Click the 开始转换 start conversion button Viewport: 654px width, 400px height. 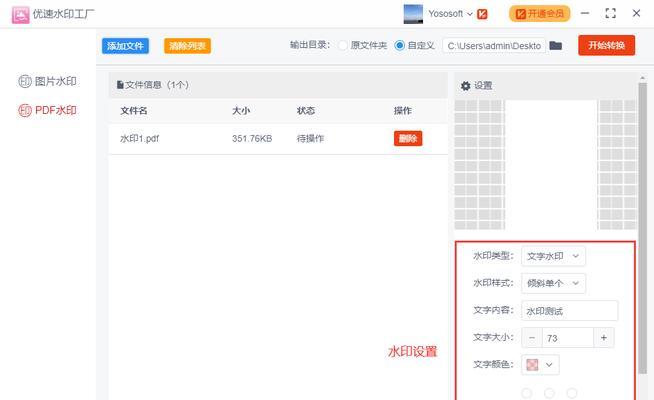pos(606,45)
